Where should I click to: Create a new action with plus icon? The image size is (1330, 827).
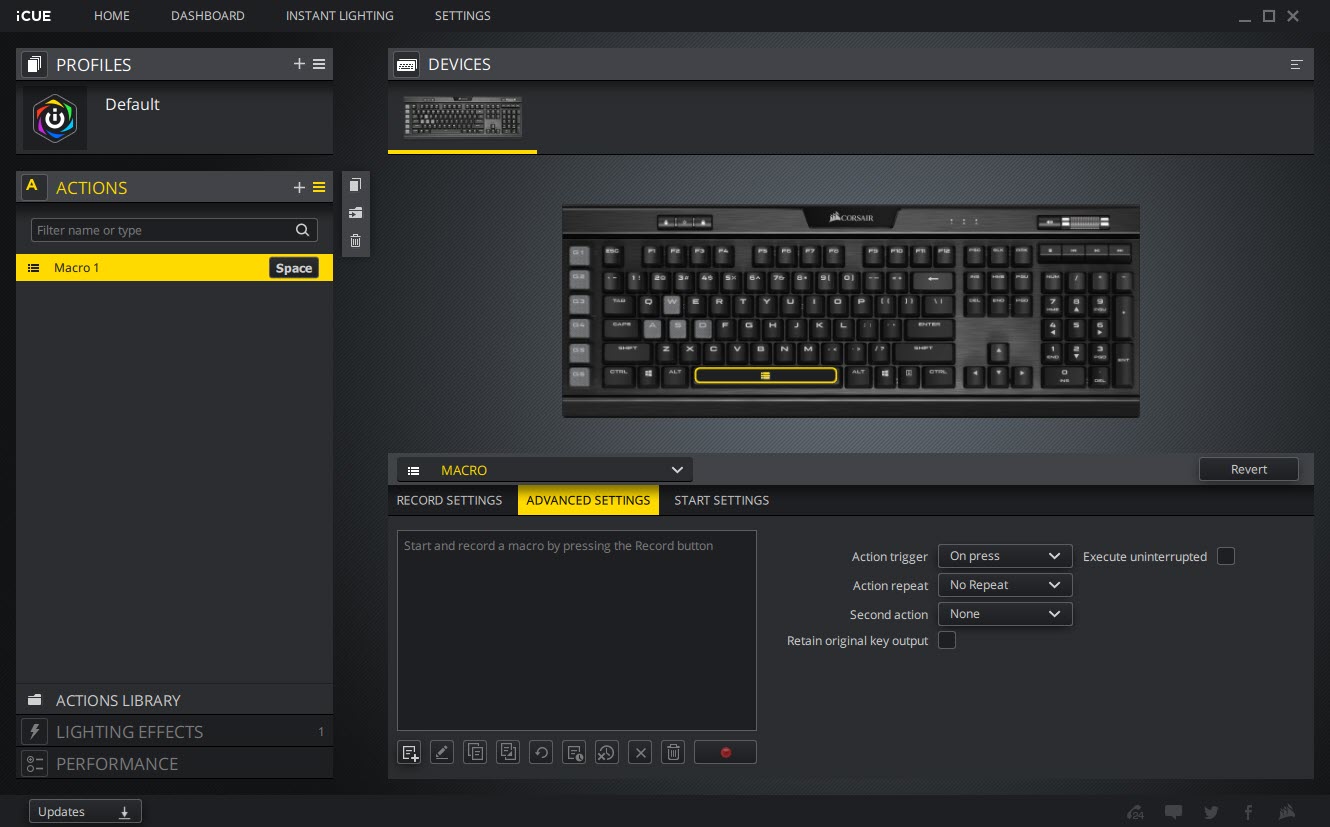[x=299, y=187]
